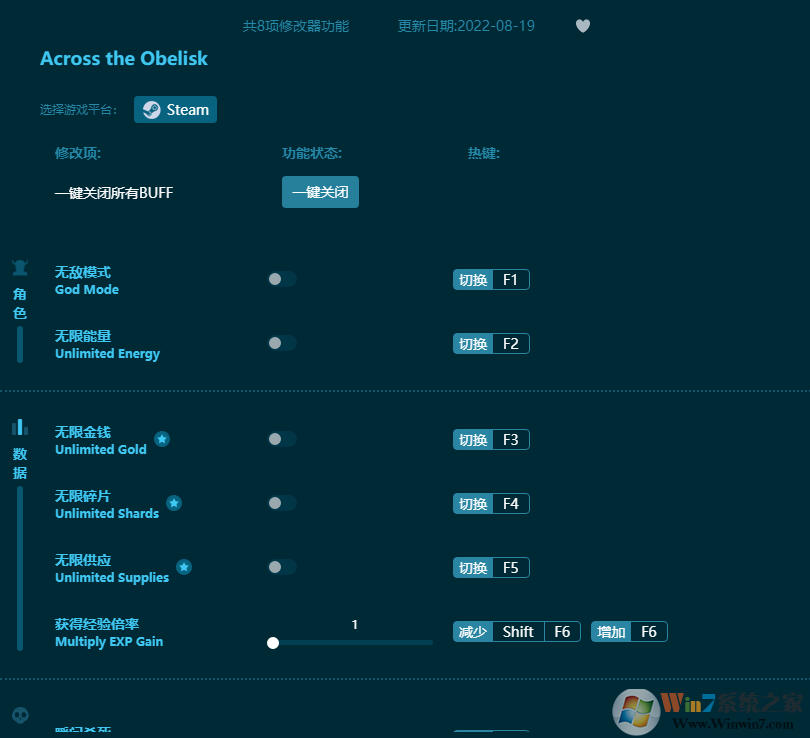Click the Multiply EXP Gain slider handle
This screenshot has height=738, width=810.
click(273, 643)
